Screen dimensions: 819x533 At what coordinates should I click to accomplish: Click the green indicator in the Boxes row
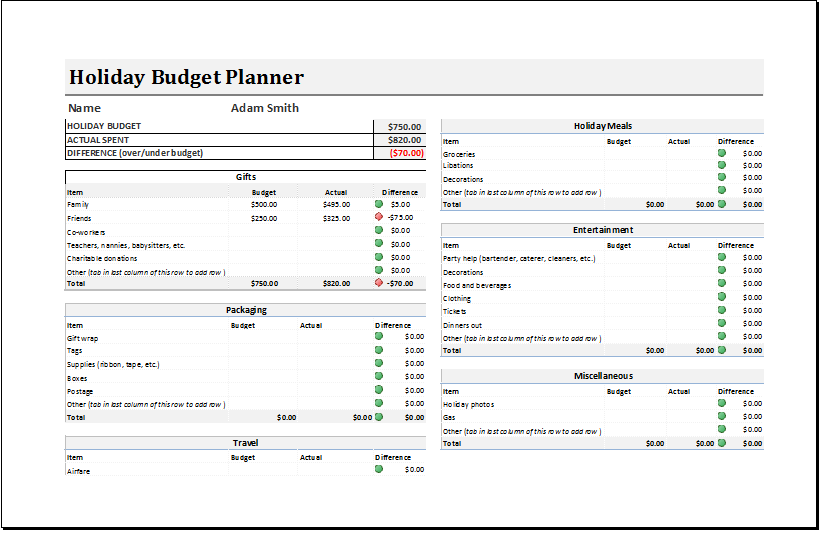click(x=379, y=376)
